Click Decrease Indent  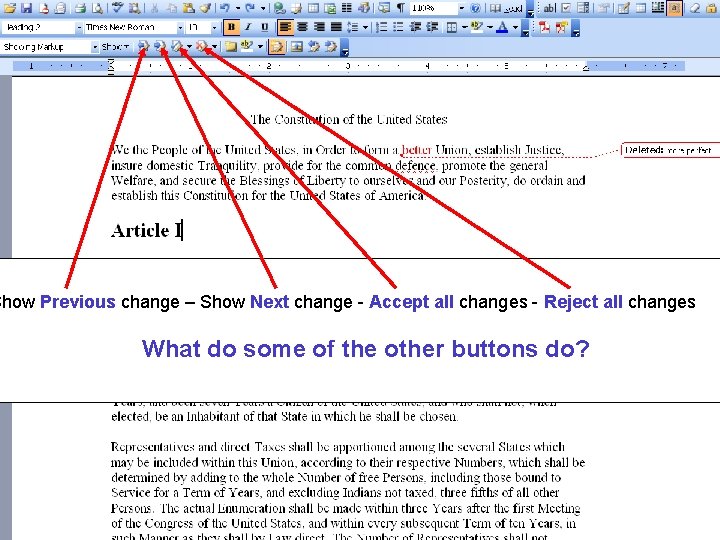pos(415,27)
